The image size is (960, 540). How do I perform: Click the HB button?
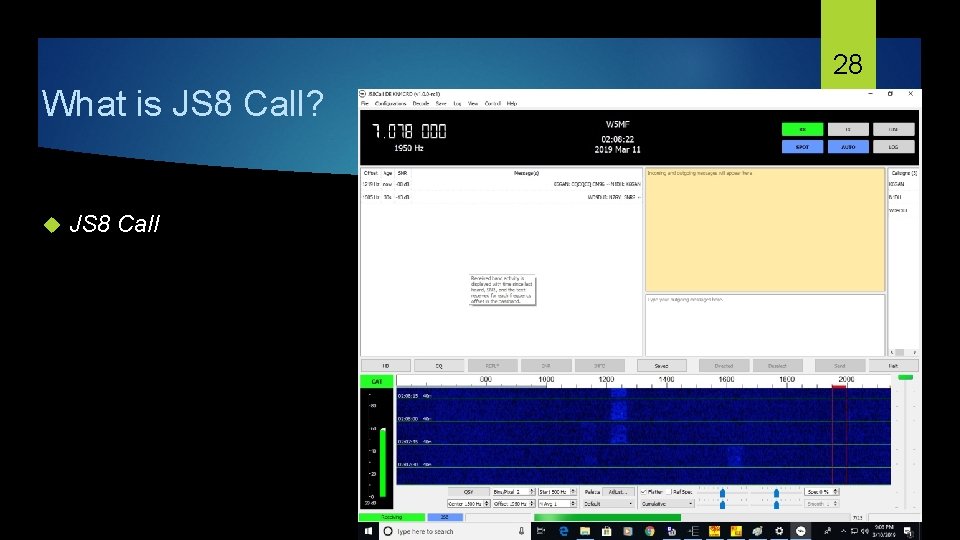386,366
